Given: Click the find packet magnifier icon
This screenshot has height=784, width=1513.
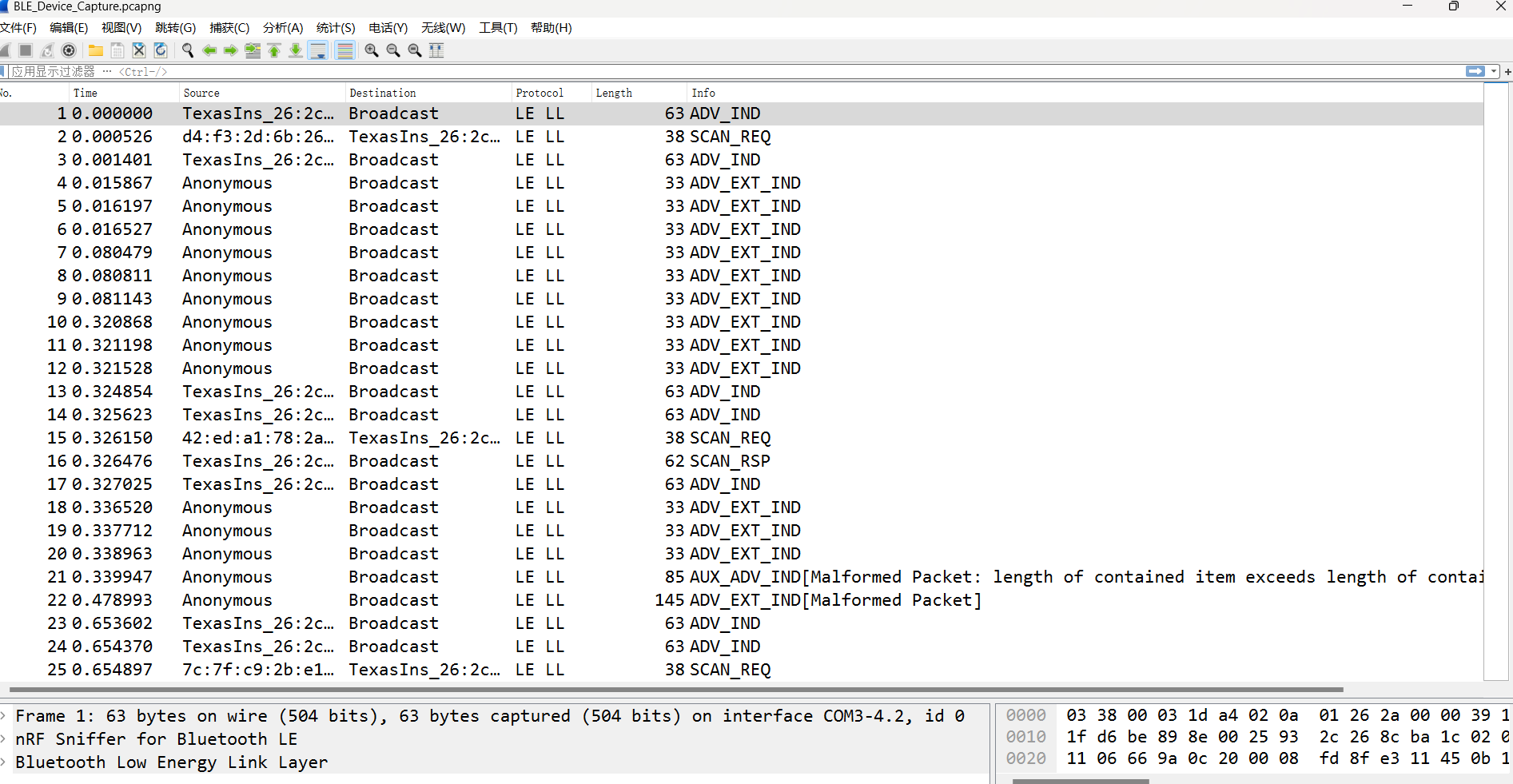Looking at the screenshot, I should tap(188, 50).
